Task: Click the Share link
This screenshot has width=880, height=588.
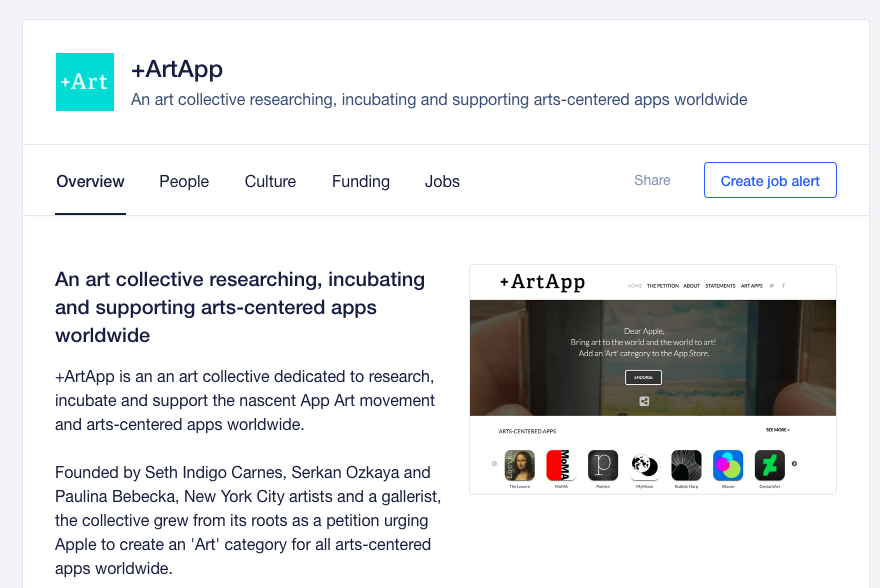Action: tap(652, 180)
